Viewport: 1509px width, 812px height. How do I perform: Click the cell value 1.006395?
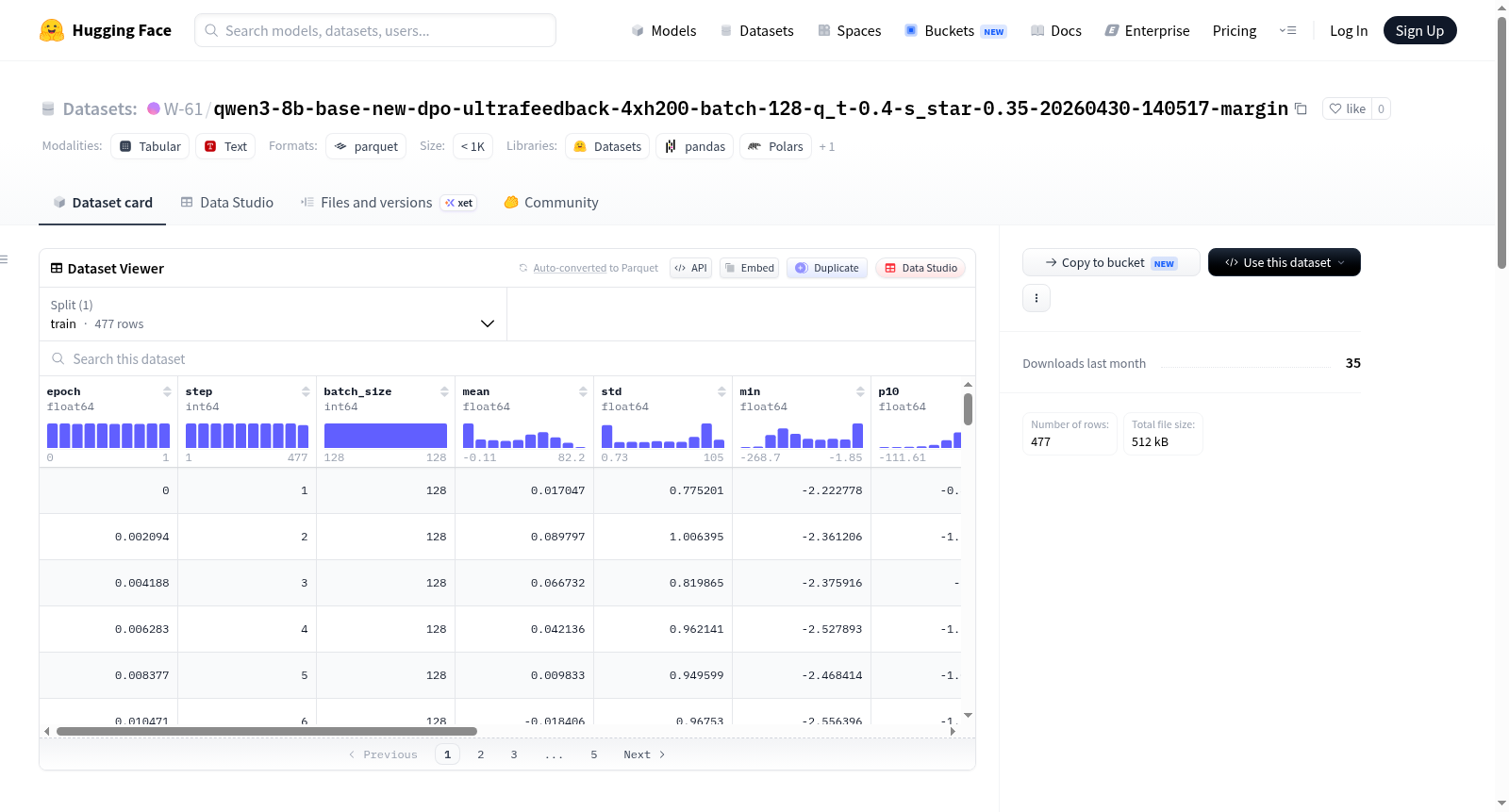coord(696,537)
